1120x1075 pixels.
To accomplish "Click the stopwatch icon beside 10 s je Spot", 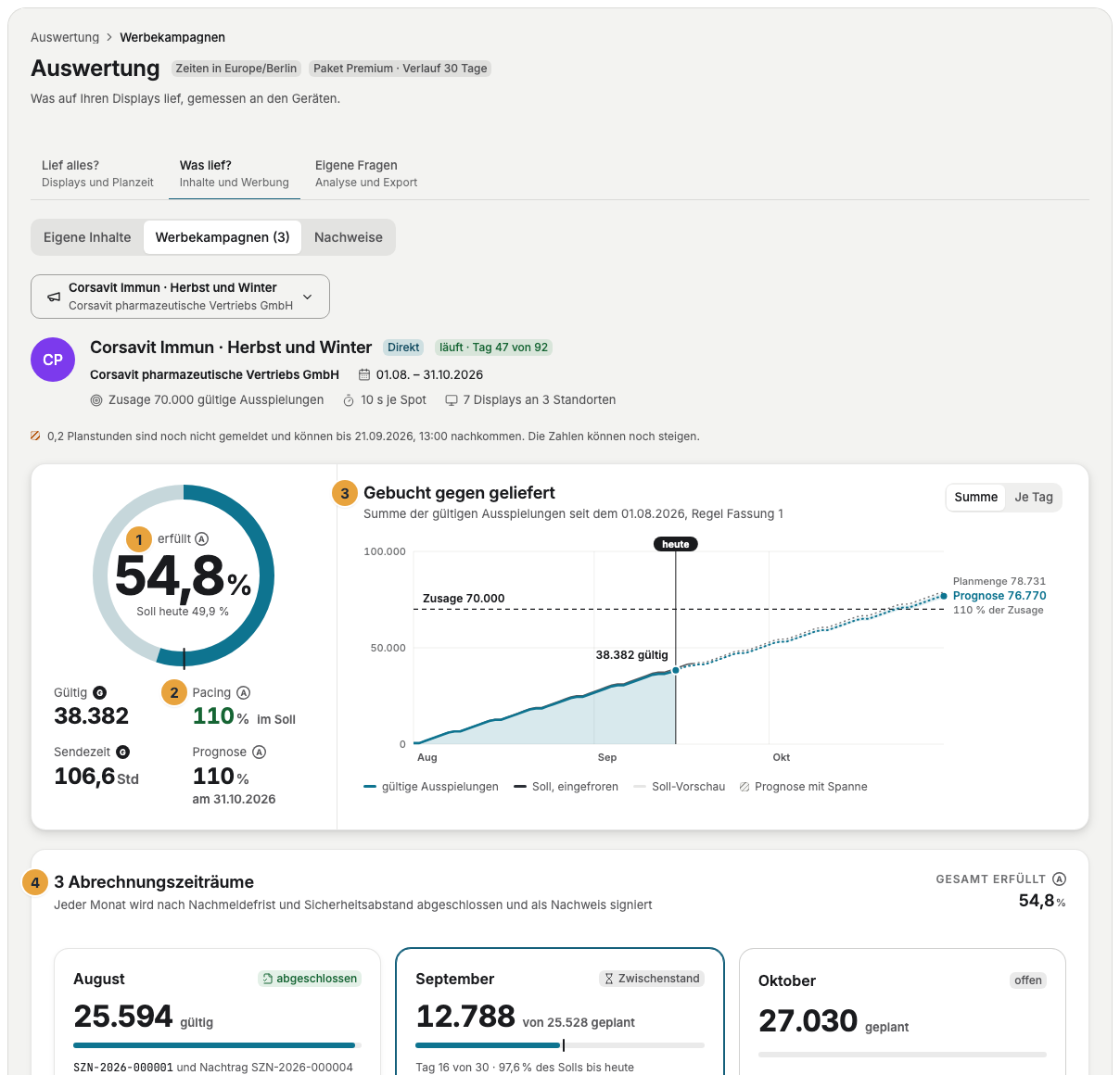I will (349, 400).
